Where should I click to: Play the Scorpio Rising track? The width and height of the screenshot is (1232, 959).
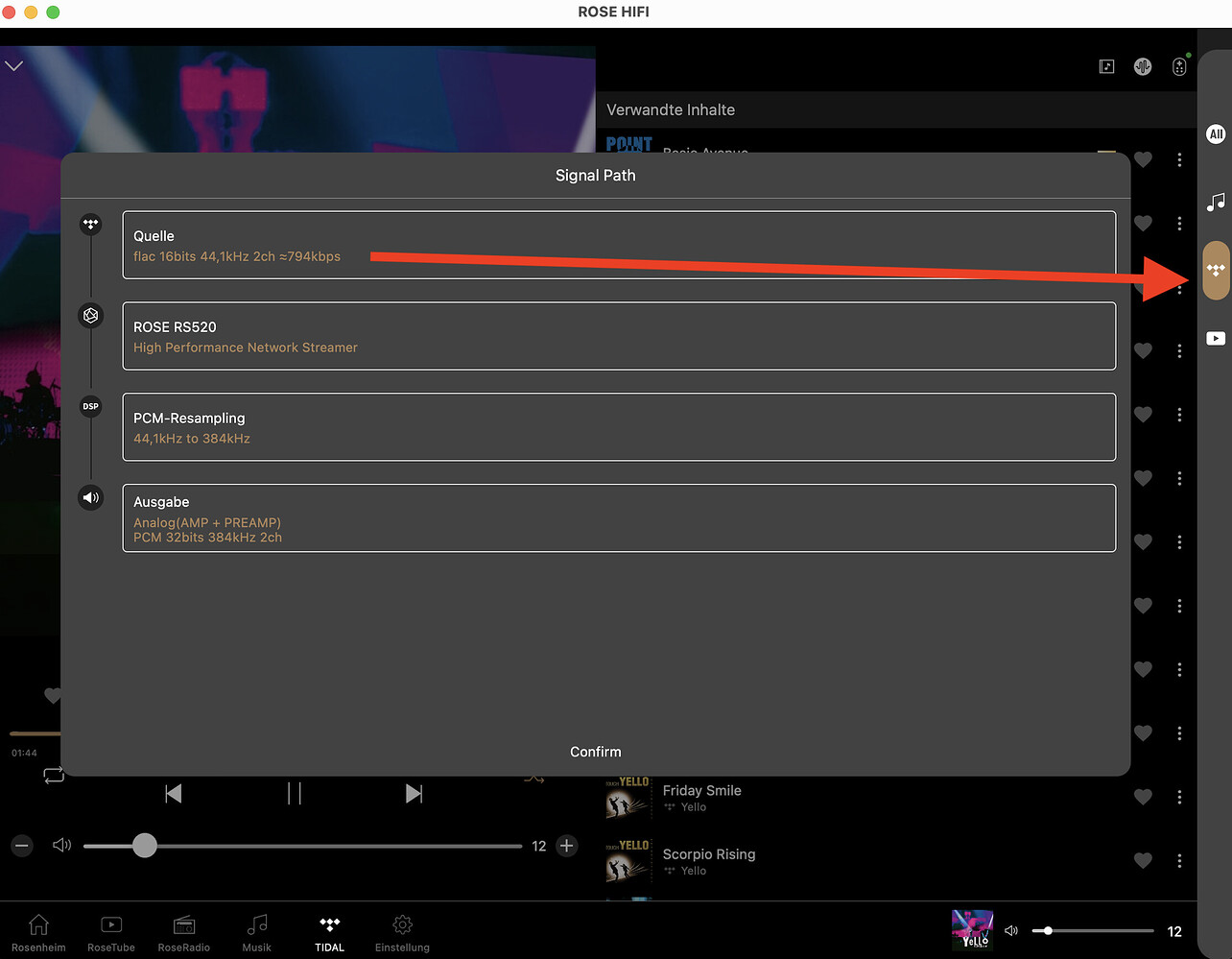(709, 854)
